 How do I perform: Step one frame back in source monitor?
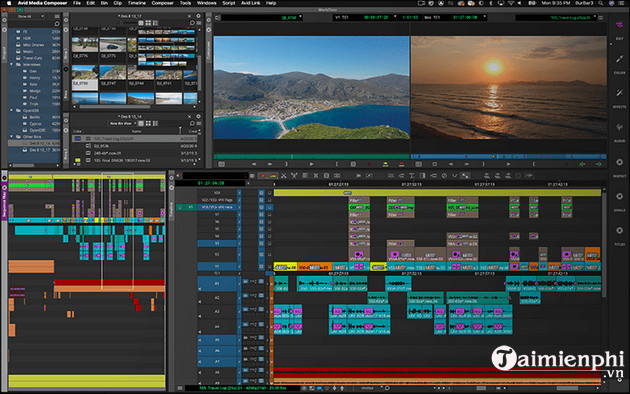click(254, 164)
